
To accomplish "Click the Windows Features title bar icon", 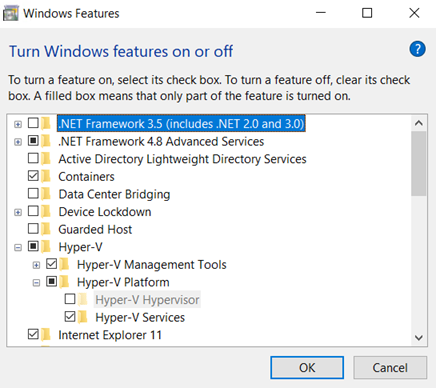I will pos(10,13).
